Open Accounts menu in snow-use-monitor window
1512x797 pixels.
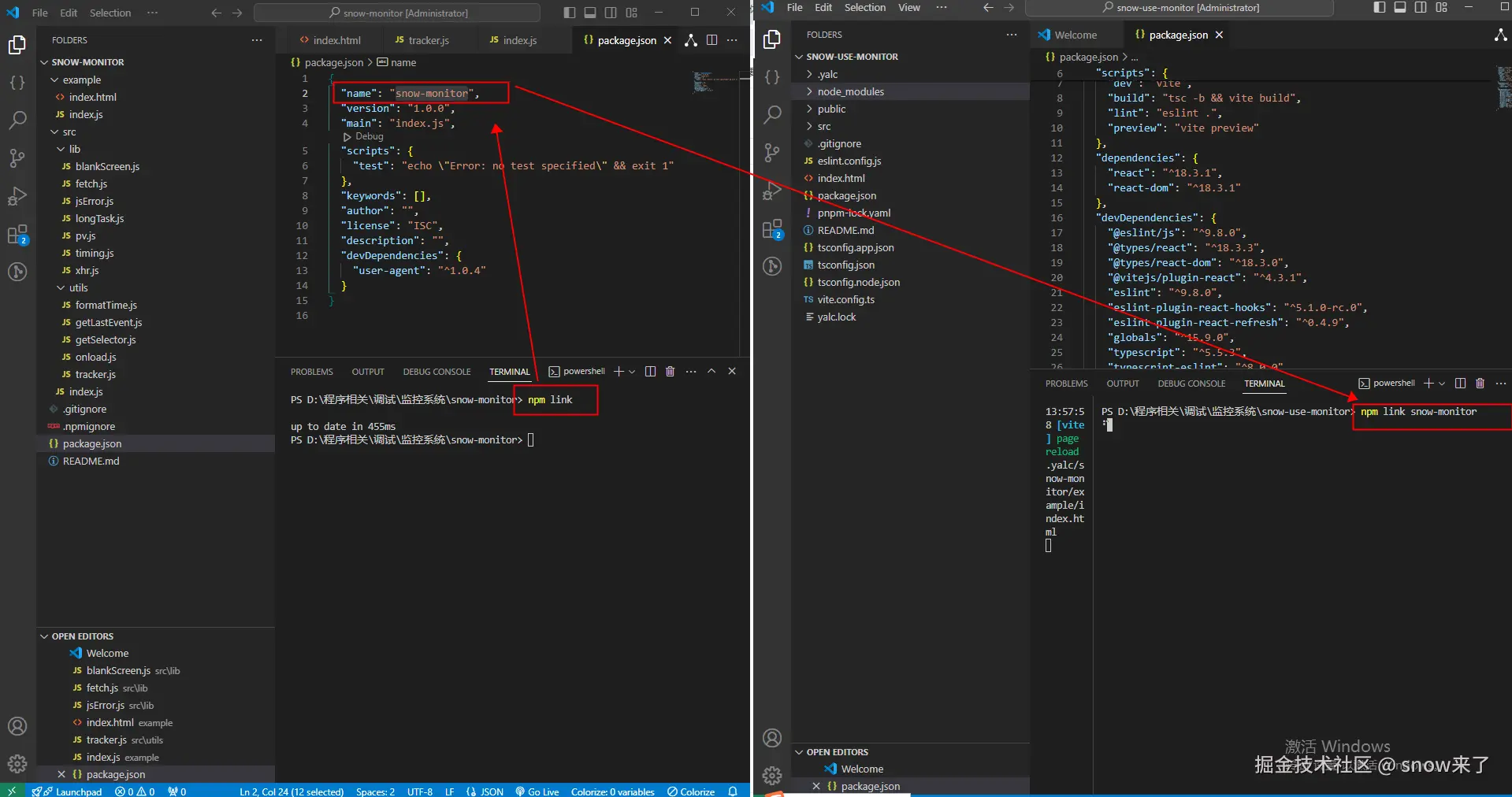pos(772,738)
